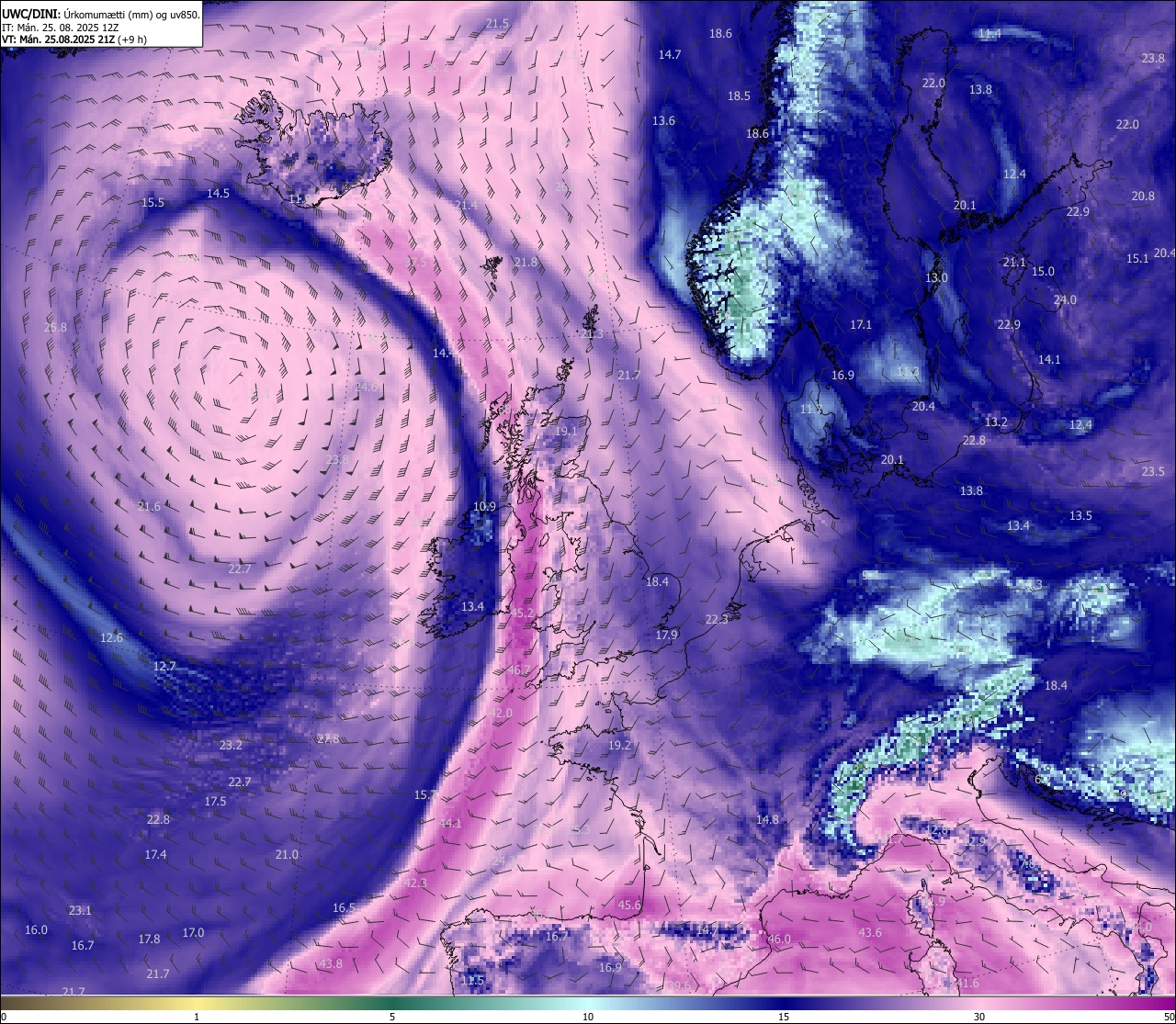This screenshot has height=1024, width=1176.
Task: Click the map value "17.8"
Action: 149,939
